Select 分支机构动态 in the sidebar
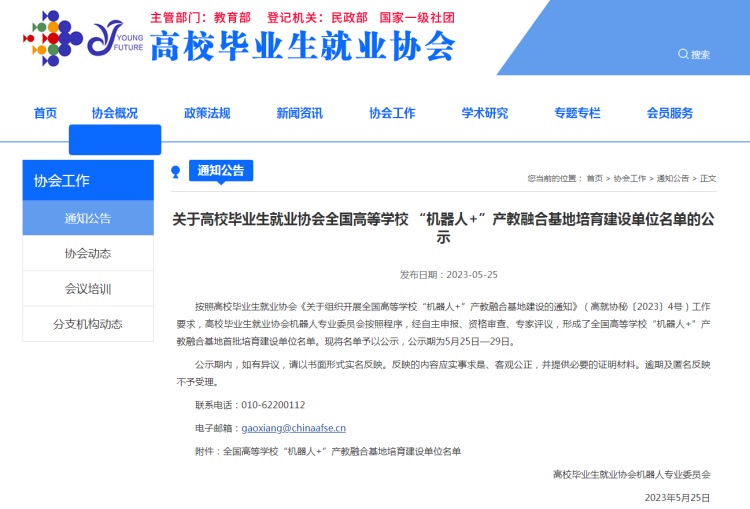This screenshot has width=750, height=509. click(x=88, y=324)
